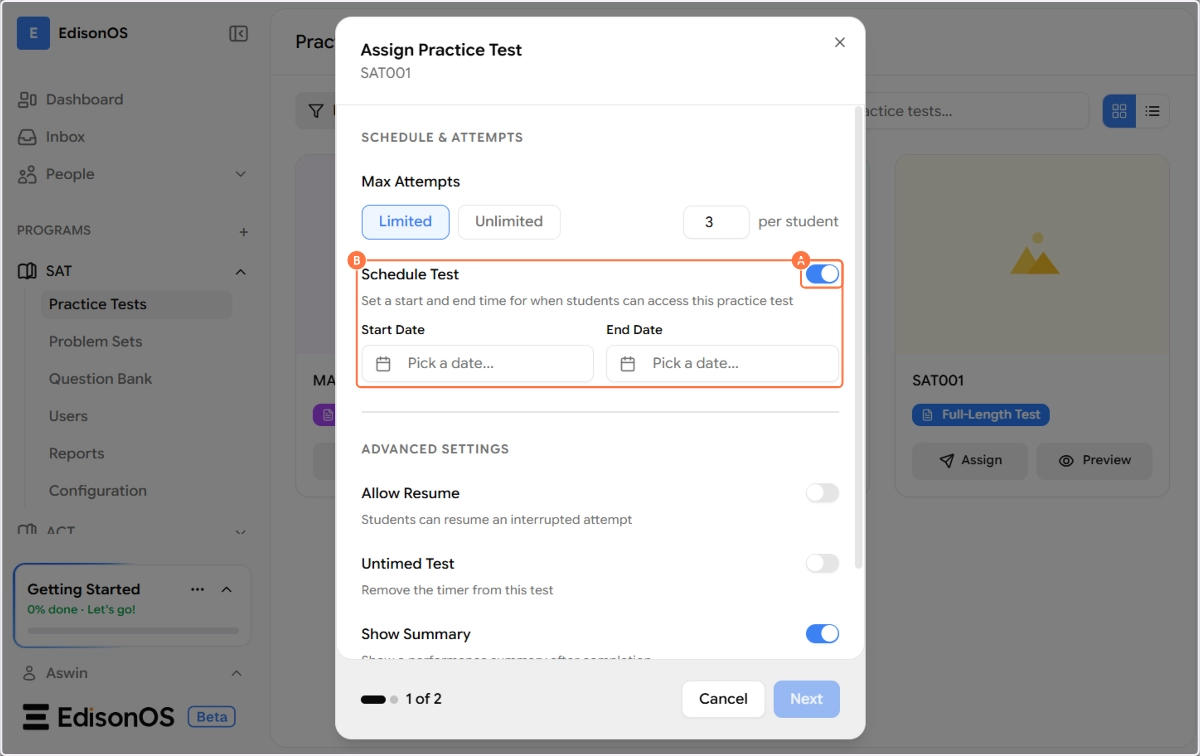Click the filter funnel icon

click(x=316, y=111)
